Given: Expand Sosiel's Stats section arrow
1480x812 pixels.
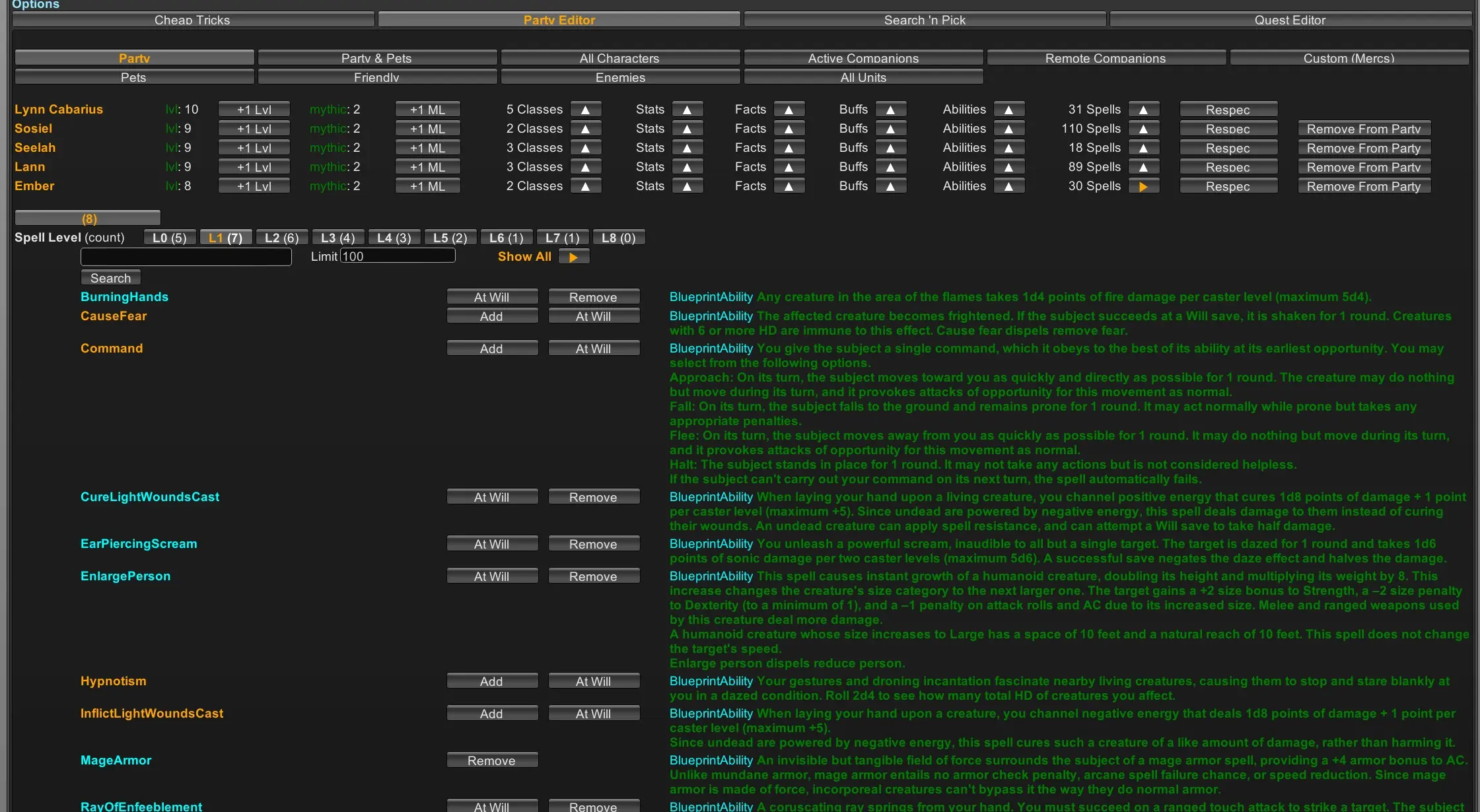Looking at the screenshot, I should (687, 129).
